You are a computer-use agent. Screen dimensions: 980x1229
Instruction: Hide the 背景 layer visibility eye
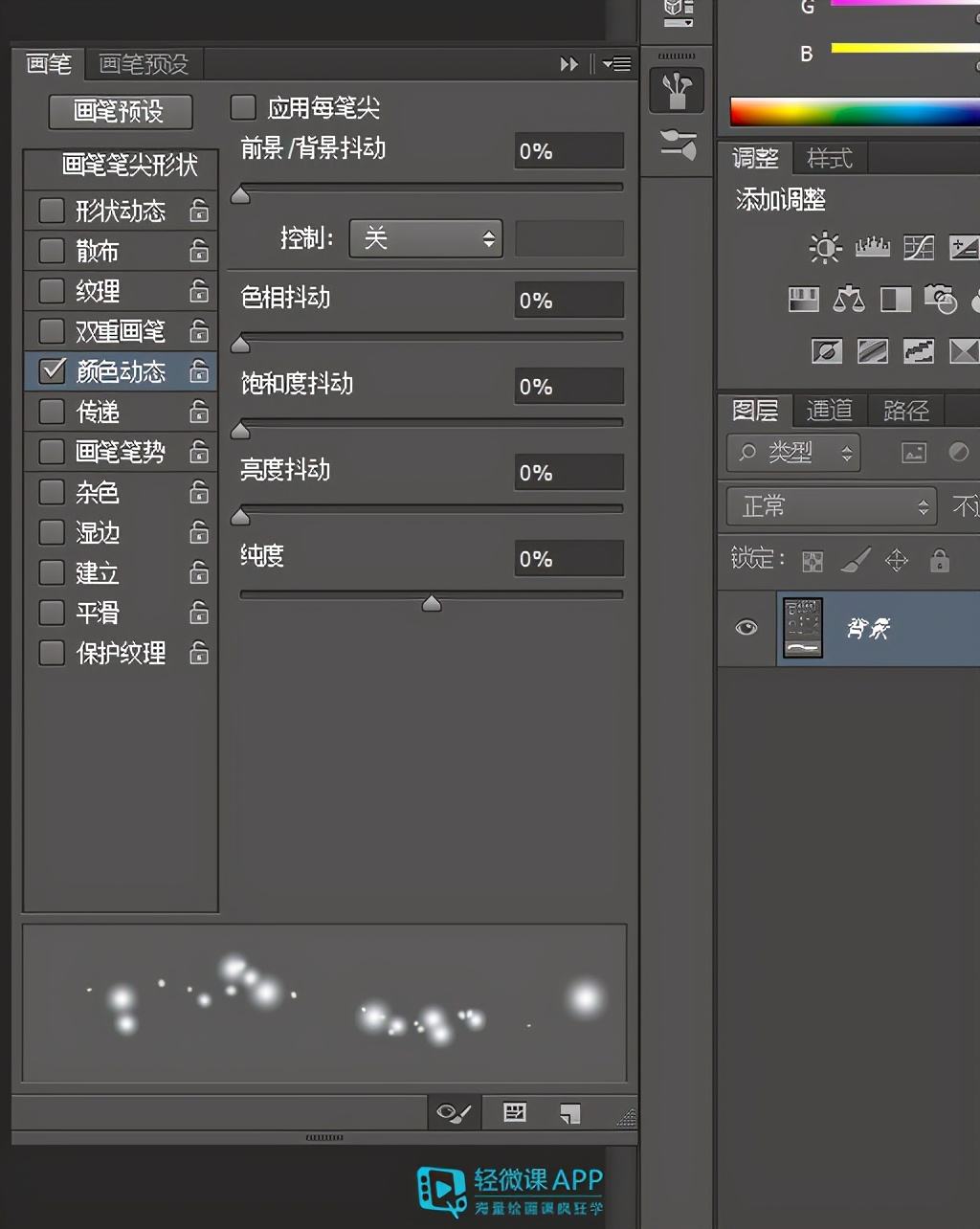(x=746, y=628)
